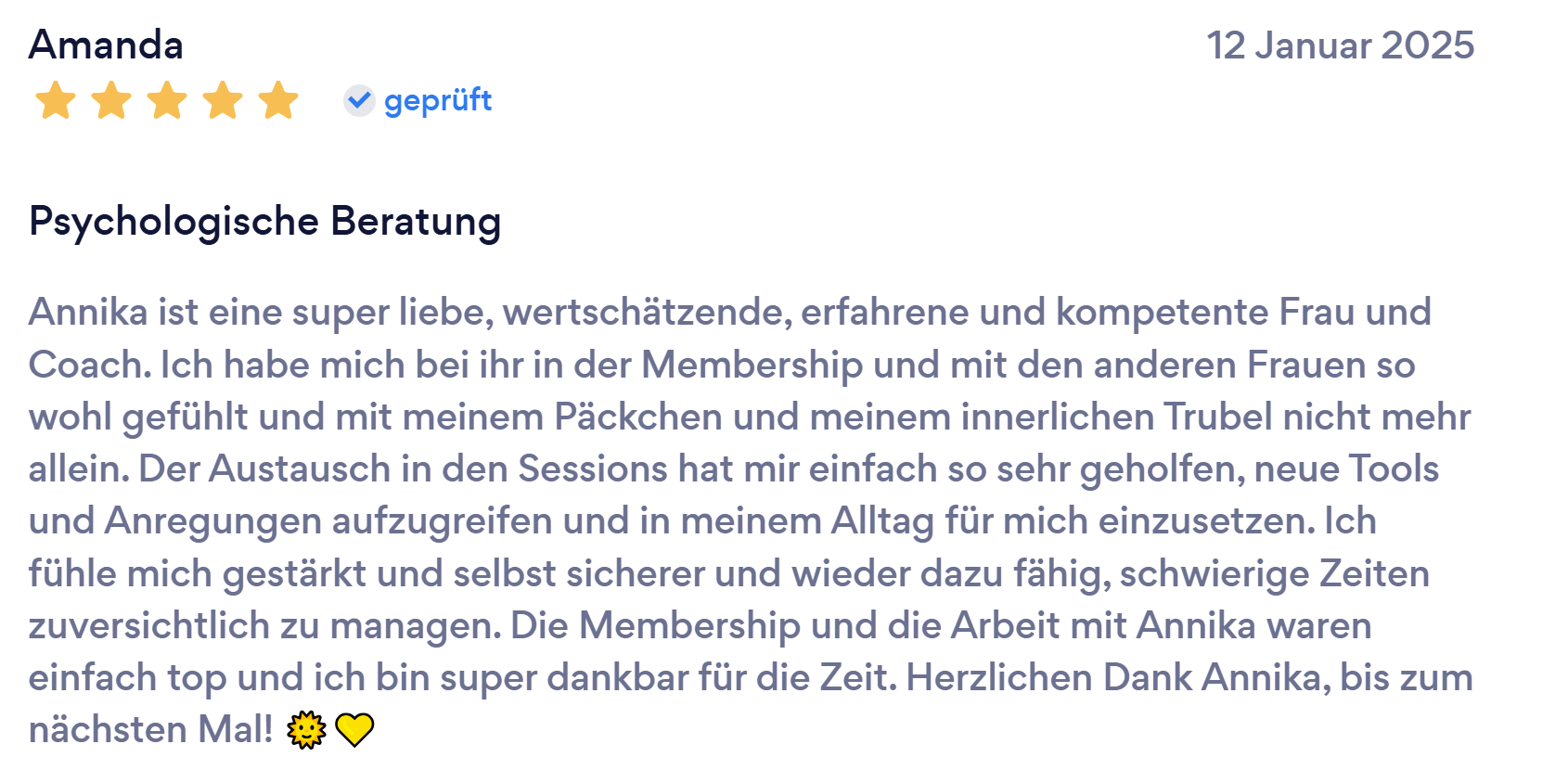Click the sun emoji after the review
The image size is (1568, 770).
(306, 730)
